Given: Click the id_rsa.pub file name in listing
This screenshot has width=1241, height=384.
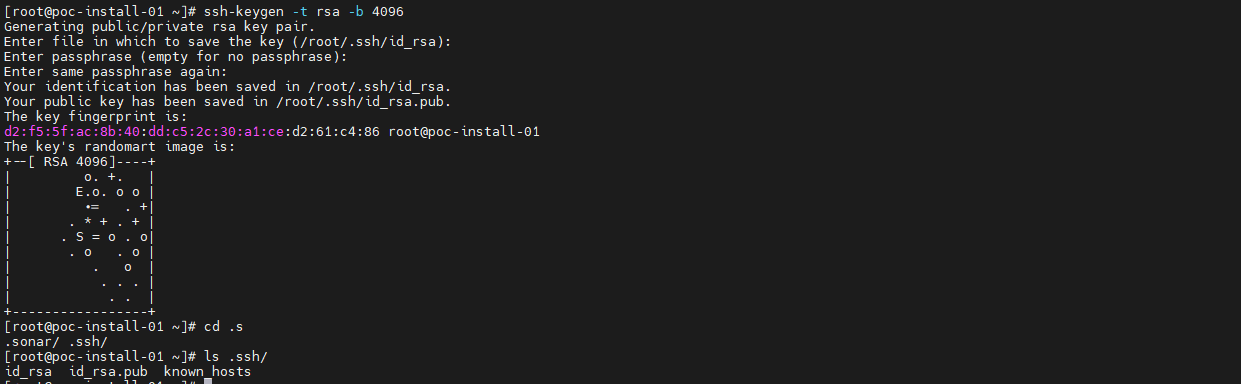Looking at the screenshot, I should [107, 371].
